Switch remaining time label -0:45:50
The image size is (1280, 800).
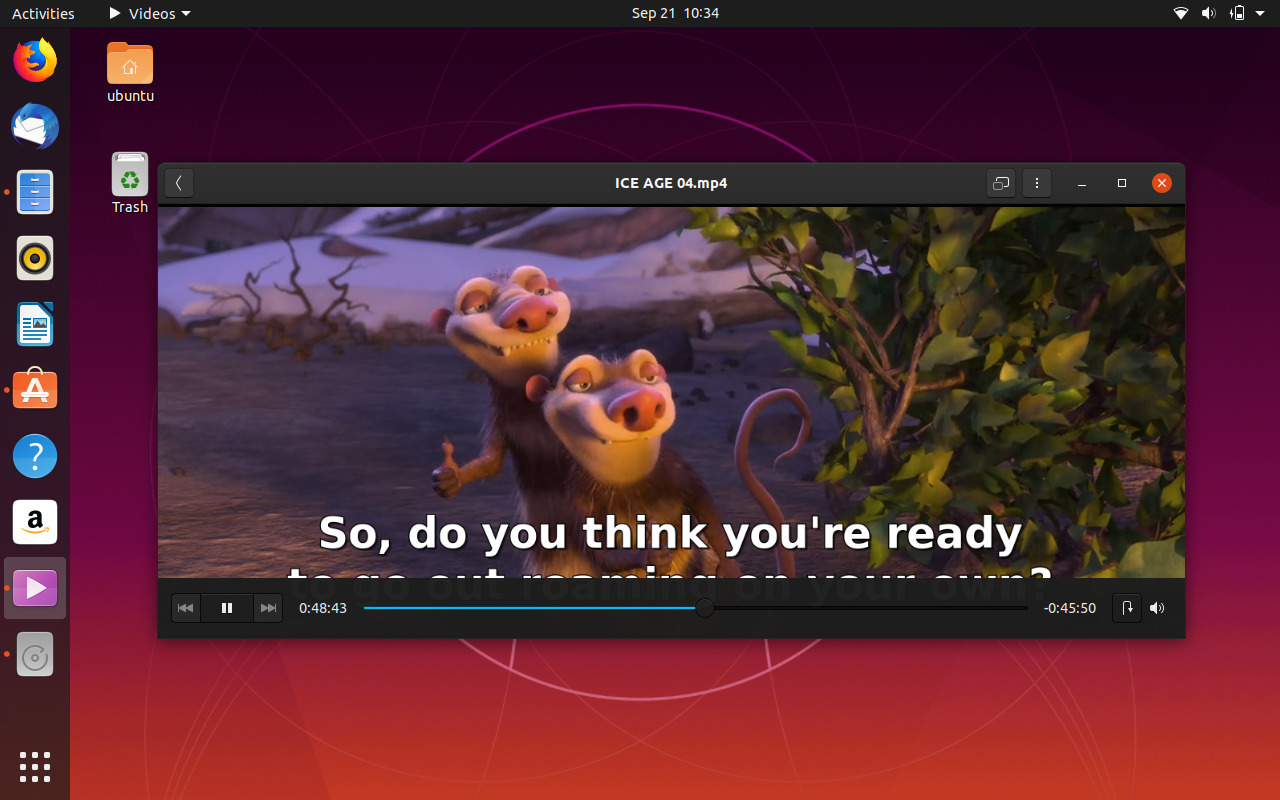(x=1069, y=608)
